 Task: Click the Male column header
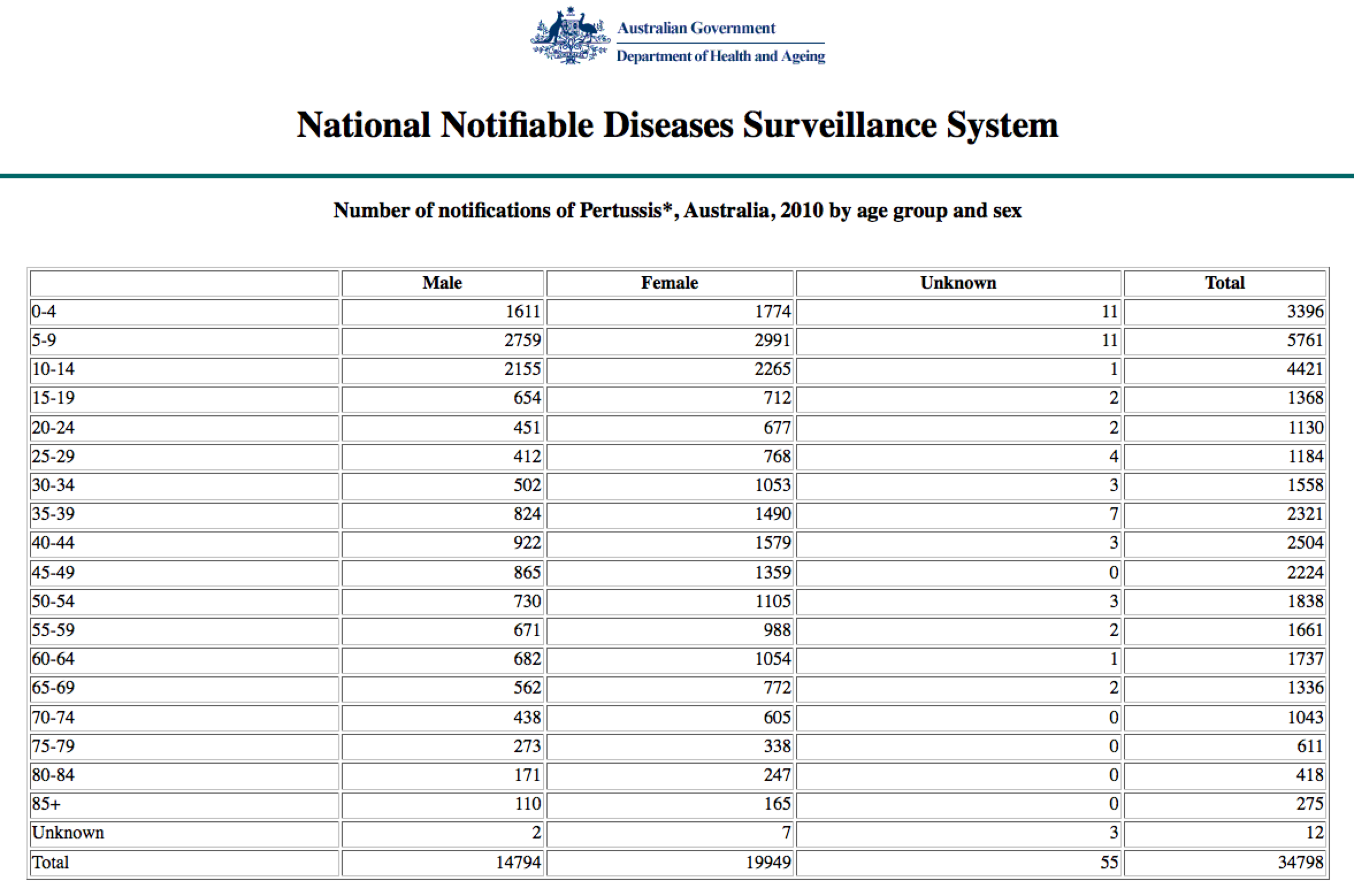click(x=442, y=283)
